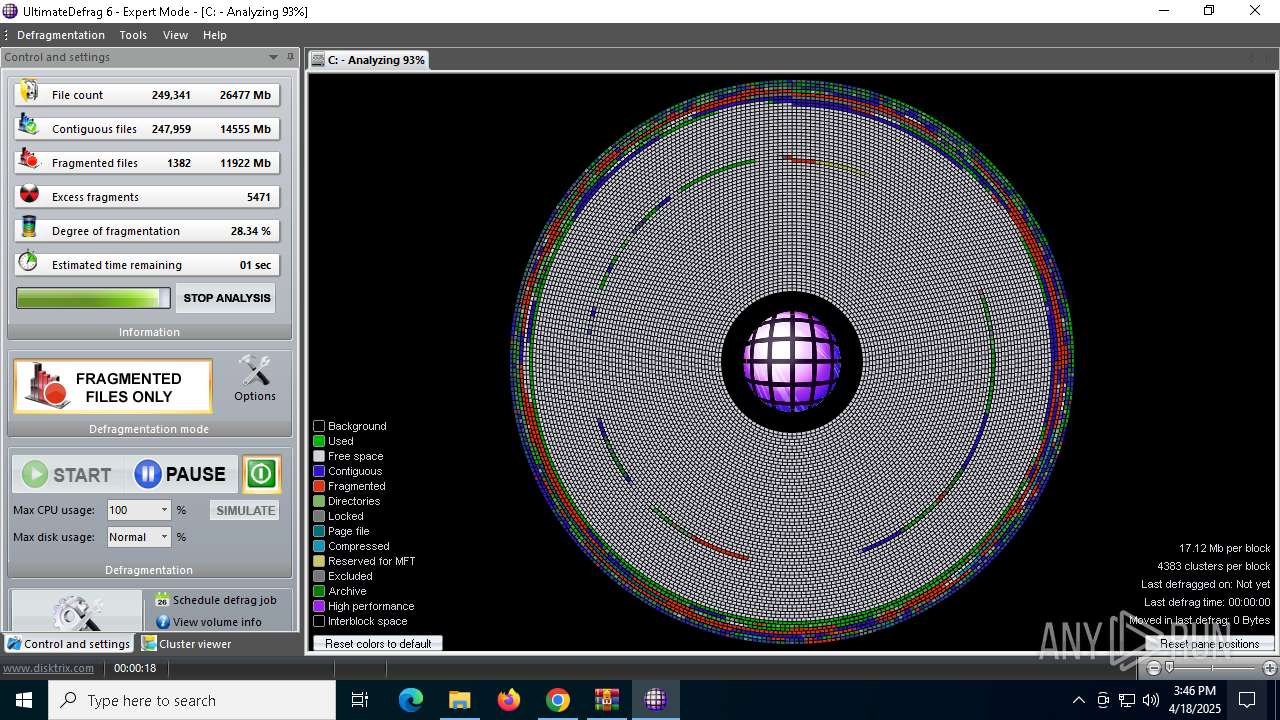1280x720 pixels.
Task: Expand the Control and settings panel menu arrow
Action: 273,57
